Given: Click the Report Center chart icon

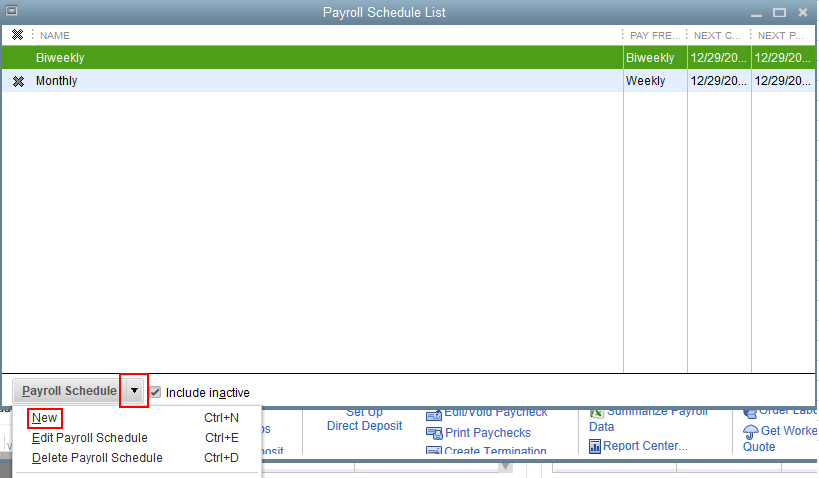Looking at the screenshot, I should click(x=594, y=446).
